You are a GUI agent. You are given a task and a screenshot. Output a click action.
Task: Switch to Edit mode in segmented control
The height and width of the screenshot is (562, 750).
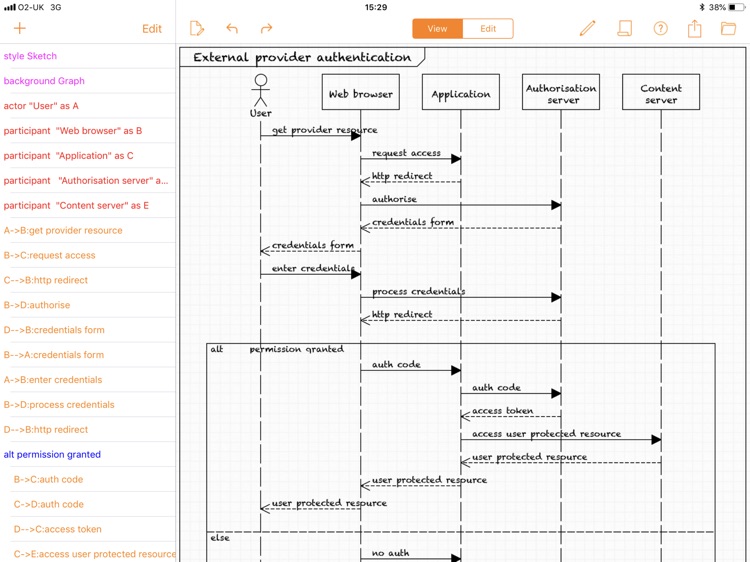click(488, 29)
